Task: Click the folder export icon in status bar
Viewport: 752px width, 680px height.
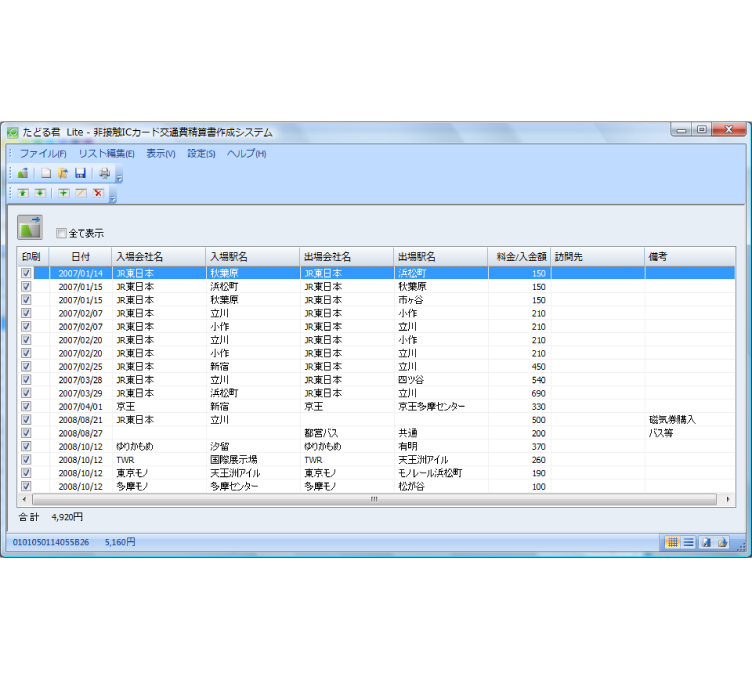Action: [723, 542]
